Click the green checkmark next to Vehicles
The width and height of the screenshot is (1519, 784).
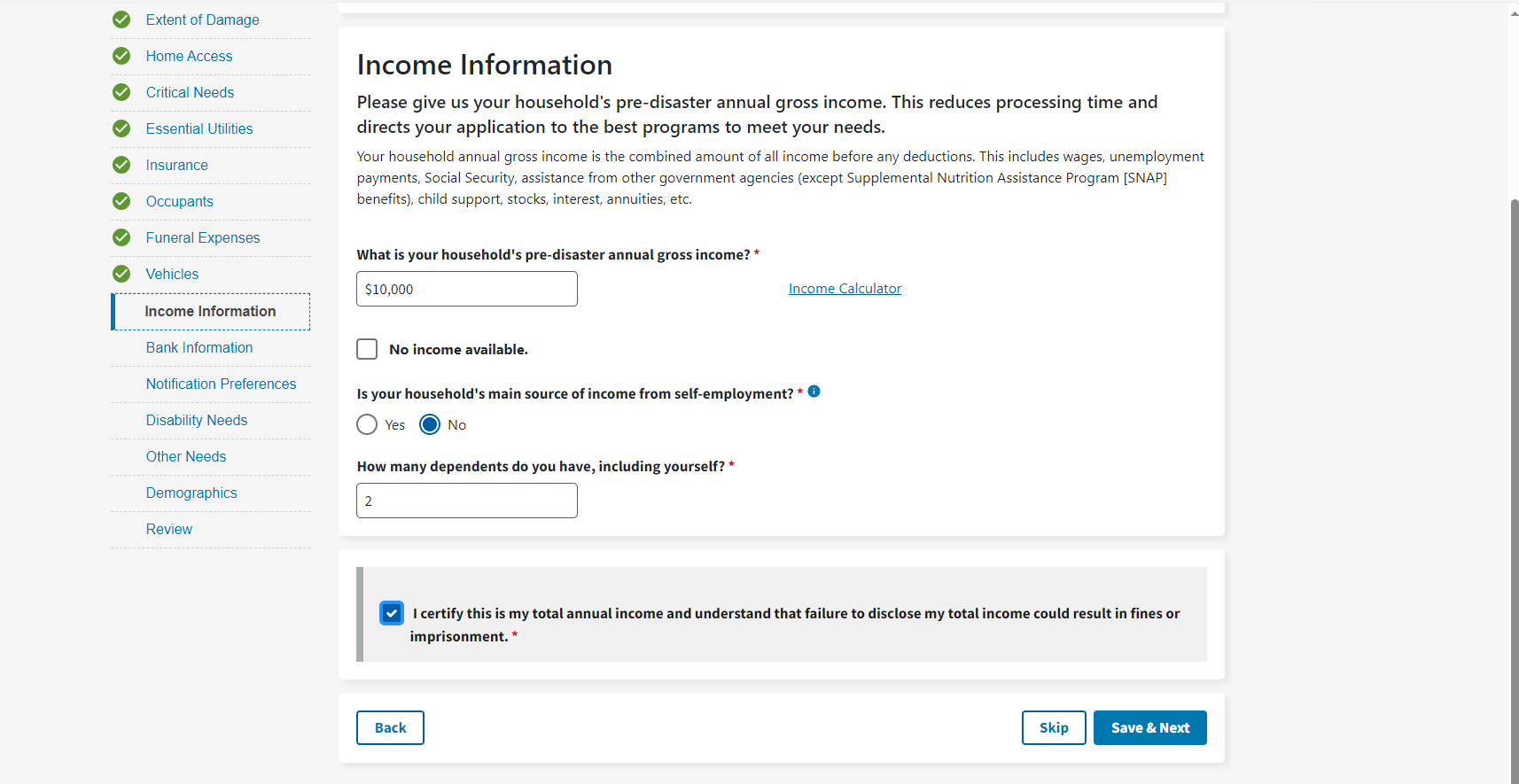pos(121,274)
